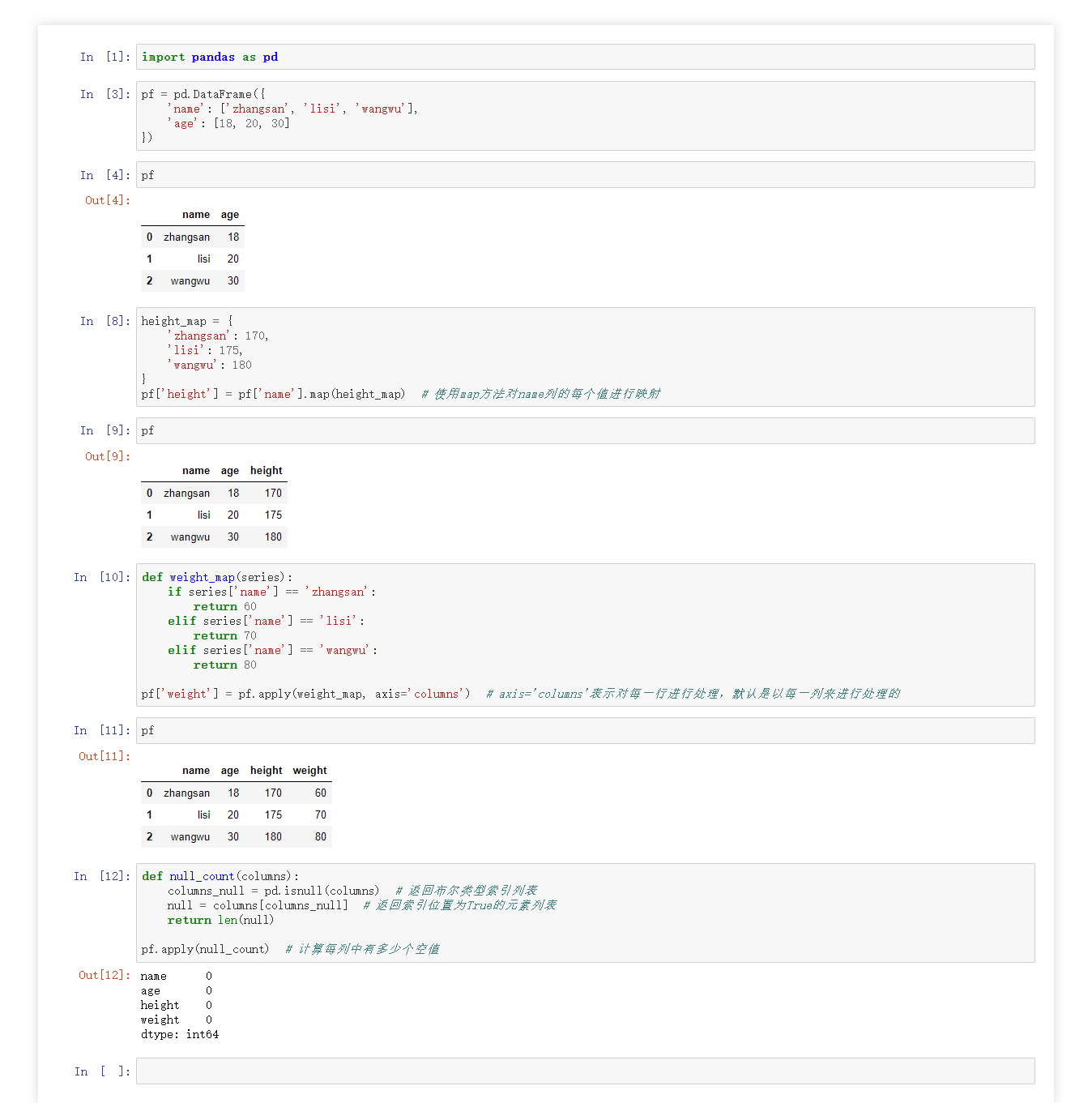The width and height of the screenshot is (1092, 1103).
Task: Click the 'return len(null)' line
Action: 220,920
